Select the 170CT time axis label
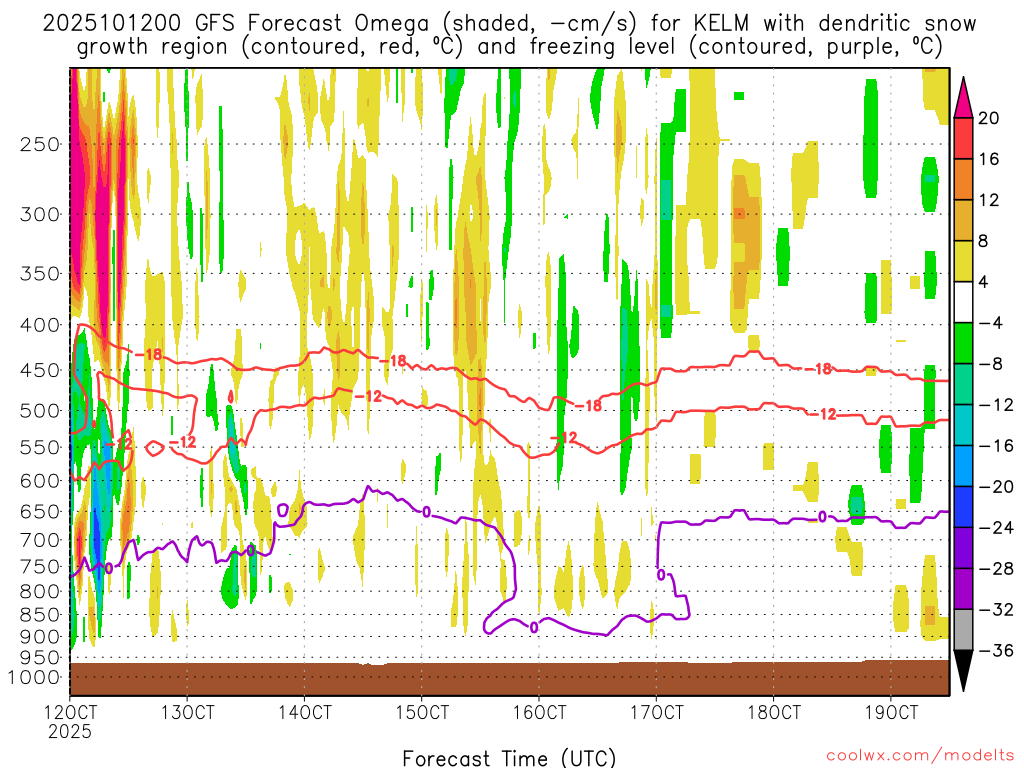1024x768 pixels. click(x=656, y=712)
